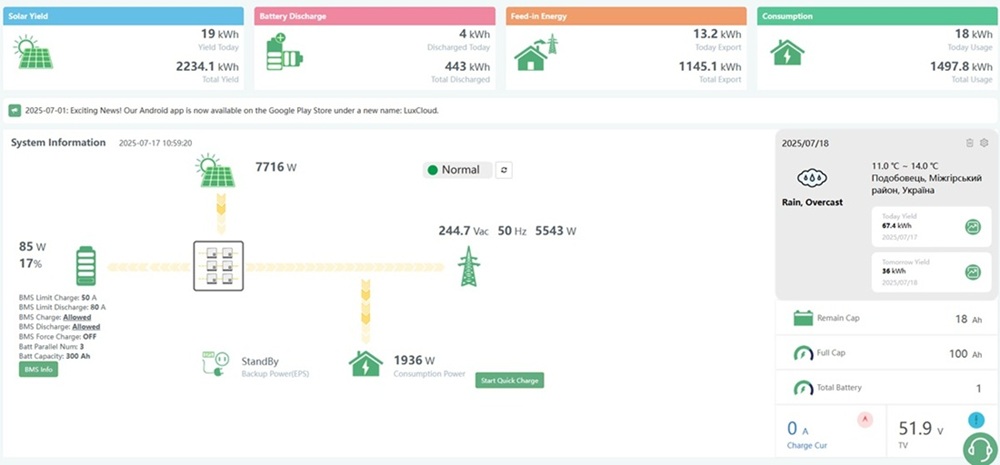This screenshot has width=1000, height=465.
Task: Open Tomorrow Yield chart icon
Action: pos(972,271)
